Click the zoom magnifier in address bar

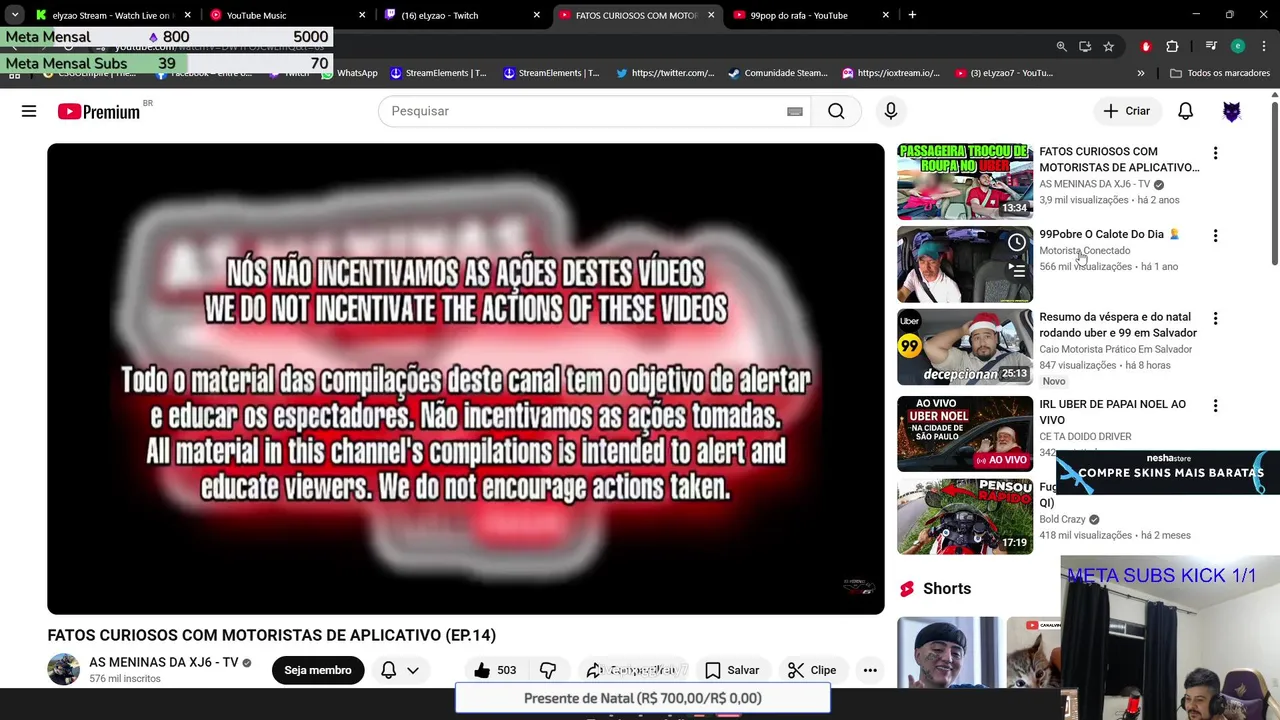pyautogui.click(x=1061, y=46)
